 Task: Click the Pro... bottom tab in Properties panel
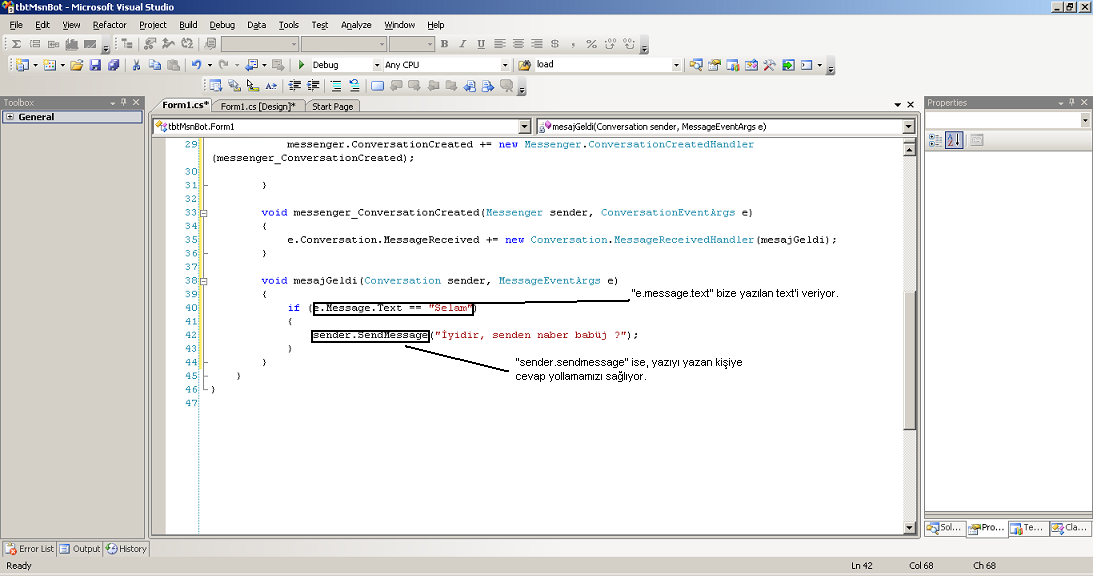(x=986, y=528)
